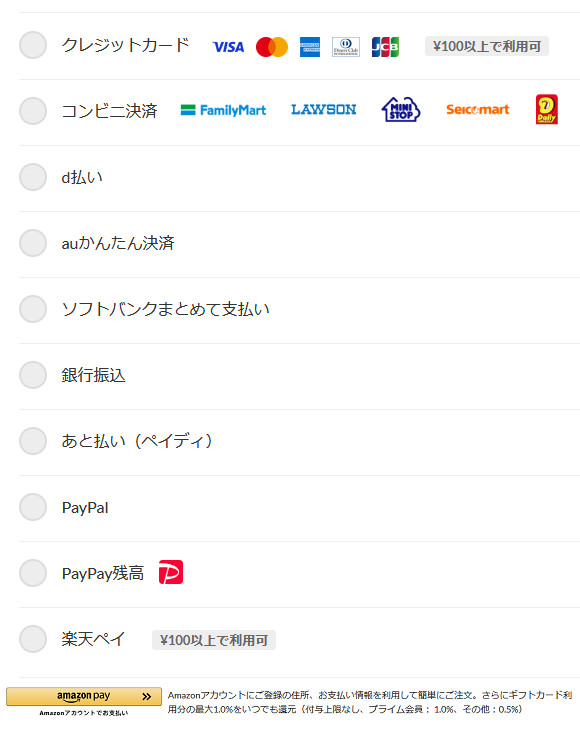Click the amazon pay button
The height and width of the screenshot is (730, 580).
[84, 696]
